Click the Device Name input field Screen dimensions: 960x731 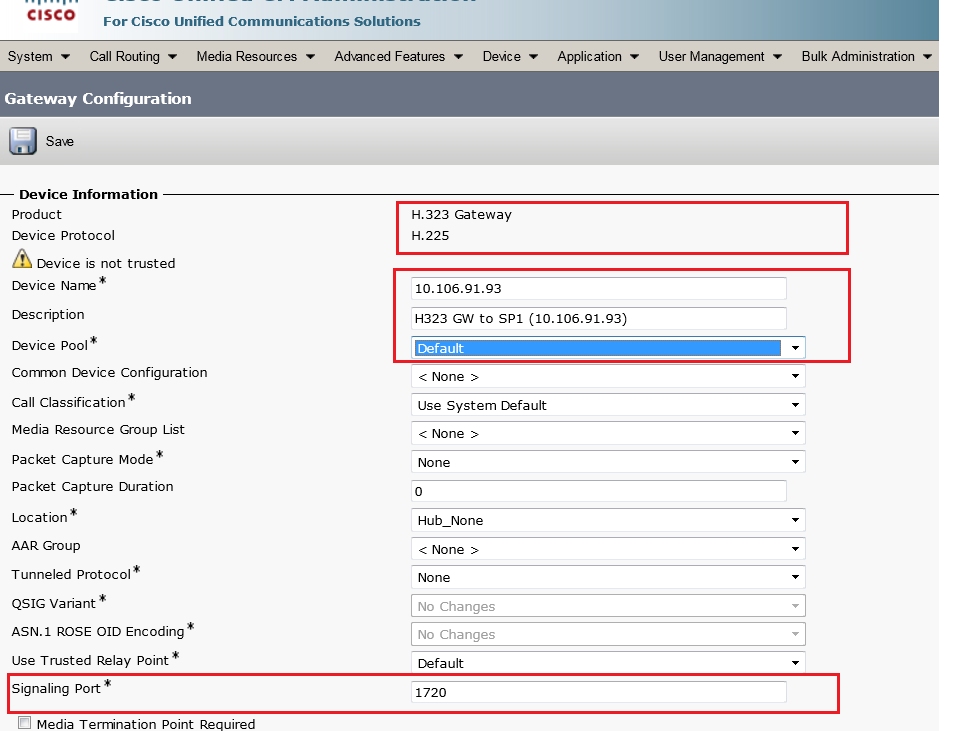click(x=599, y=288)
